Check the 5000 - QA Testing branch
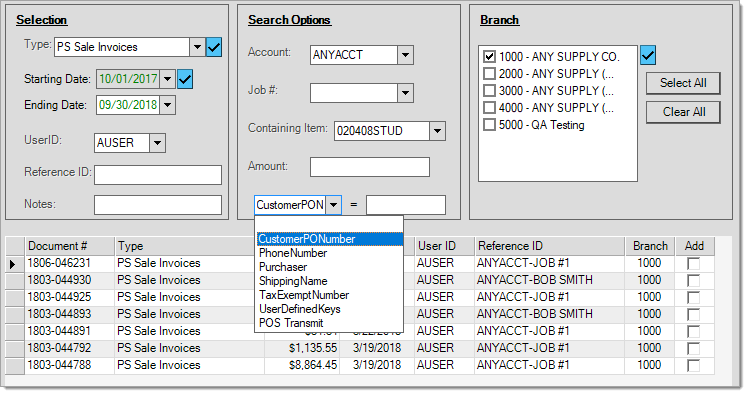 click(489, 125)
